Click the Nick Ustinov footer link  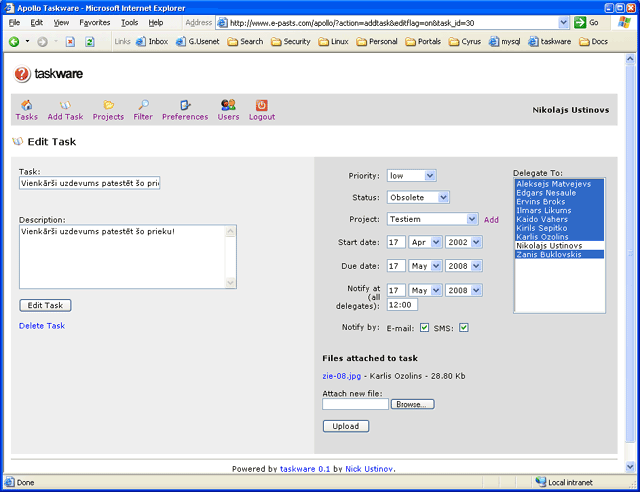click(369, 469)
